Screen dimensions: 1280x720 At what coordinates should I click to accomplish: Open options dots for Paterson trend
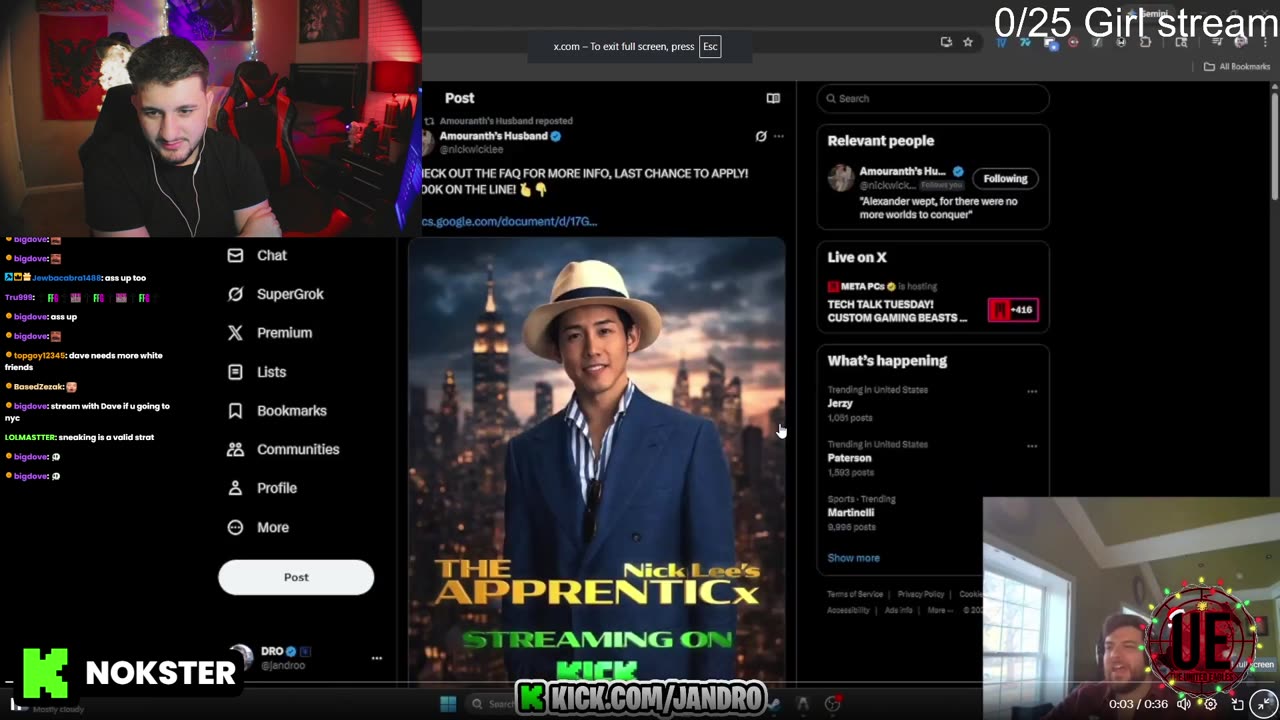coord(1032,446)
